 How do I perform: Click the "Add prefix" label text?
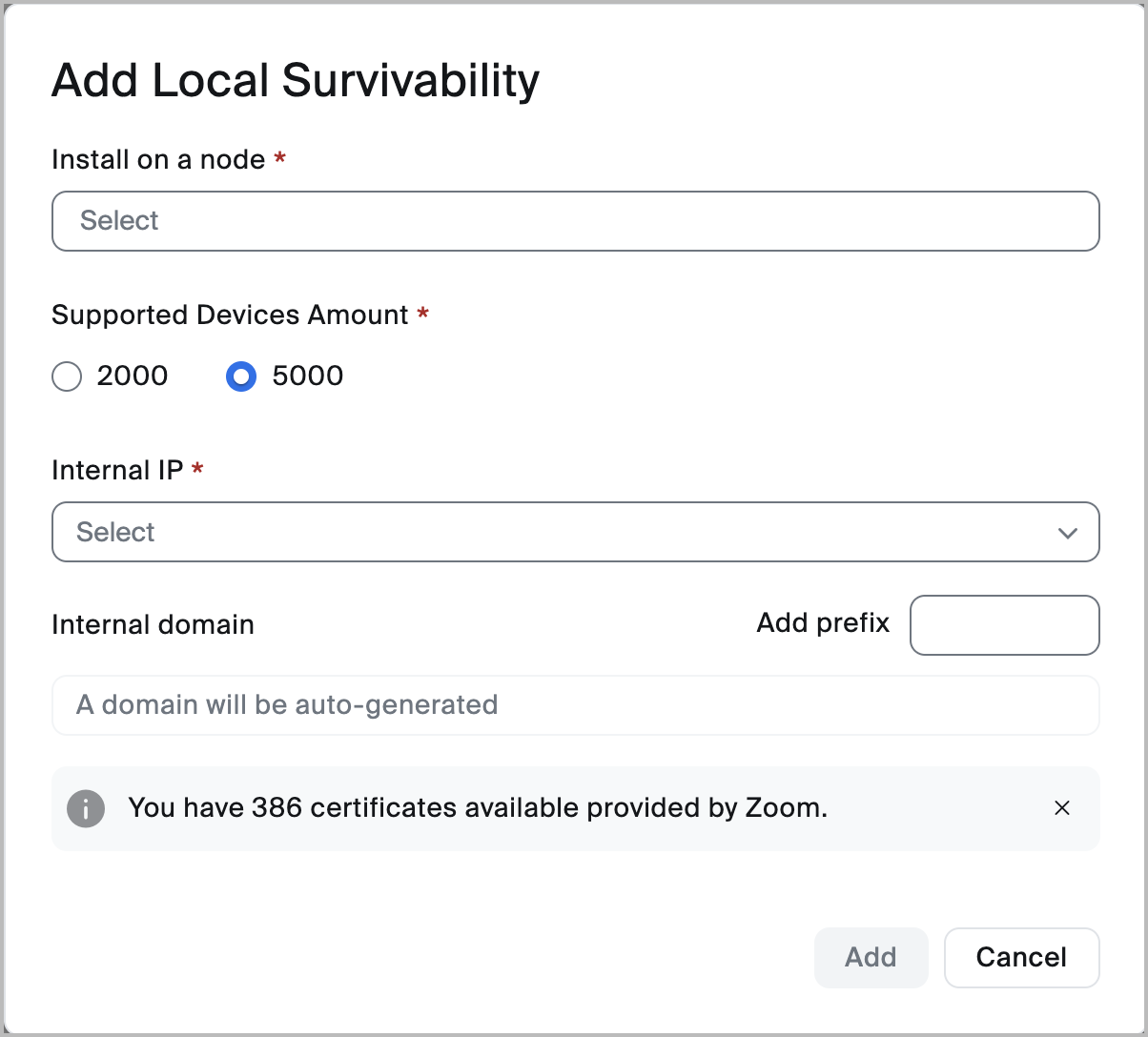(x=823, y=623)
